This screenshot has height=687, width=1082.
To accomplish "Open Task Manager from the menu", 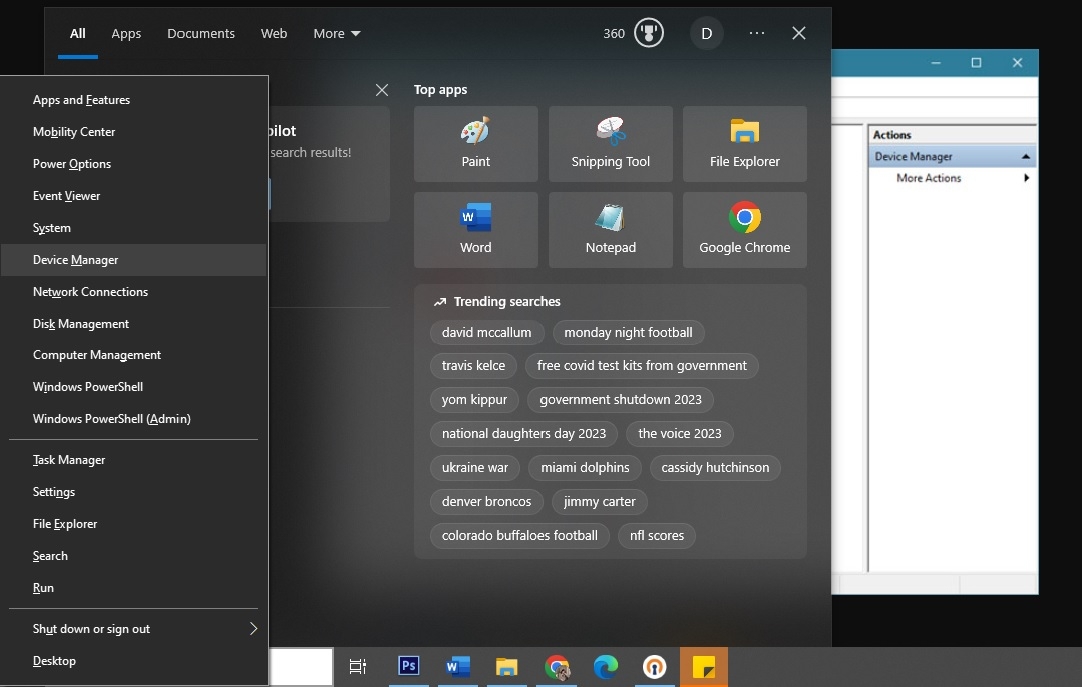I will [x=134, y=460].
